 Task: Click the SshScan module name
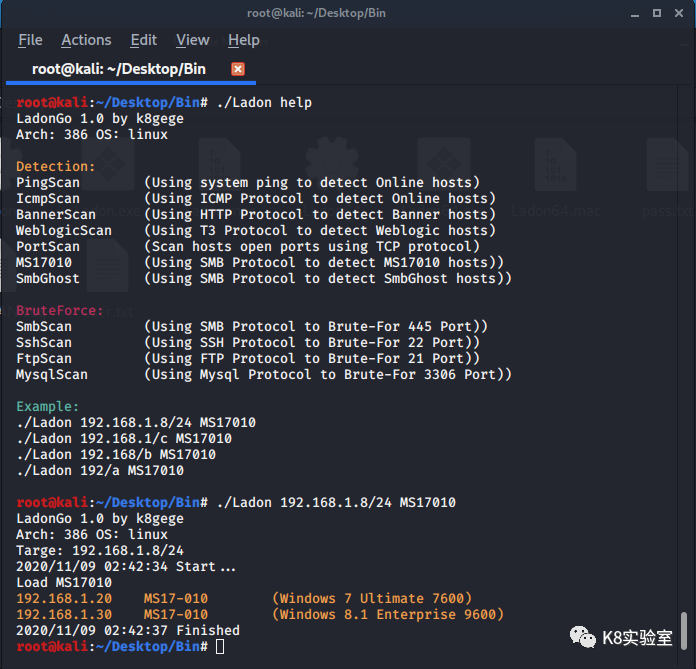[44, 342]
